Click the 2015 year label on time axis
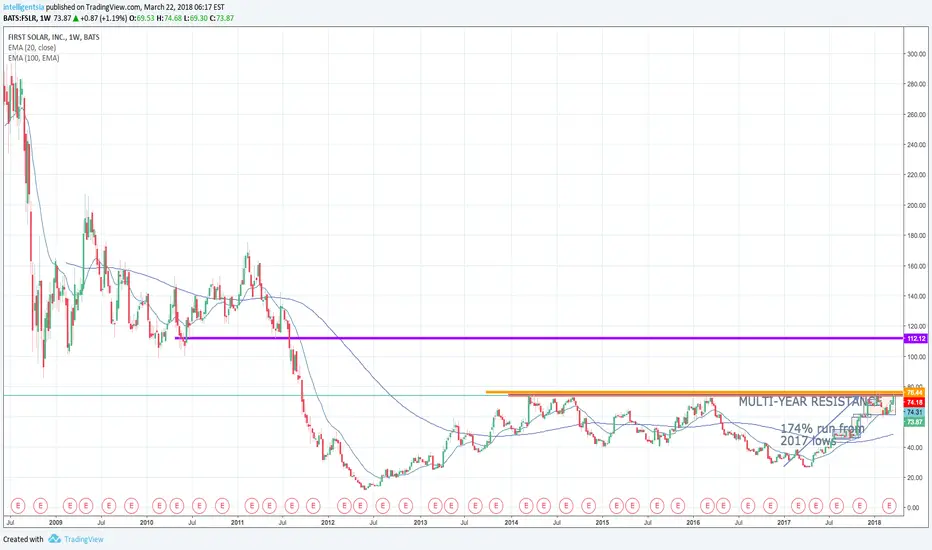Viewport: 932px width, 550px height. [x=602, y=523]
